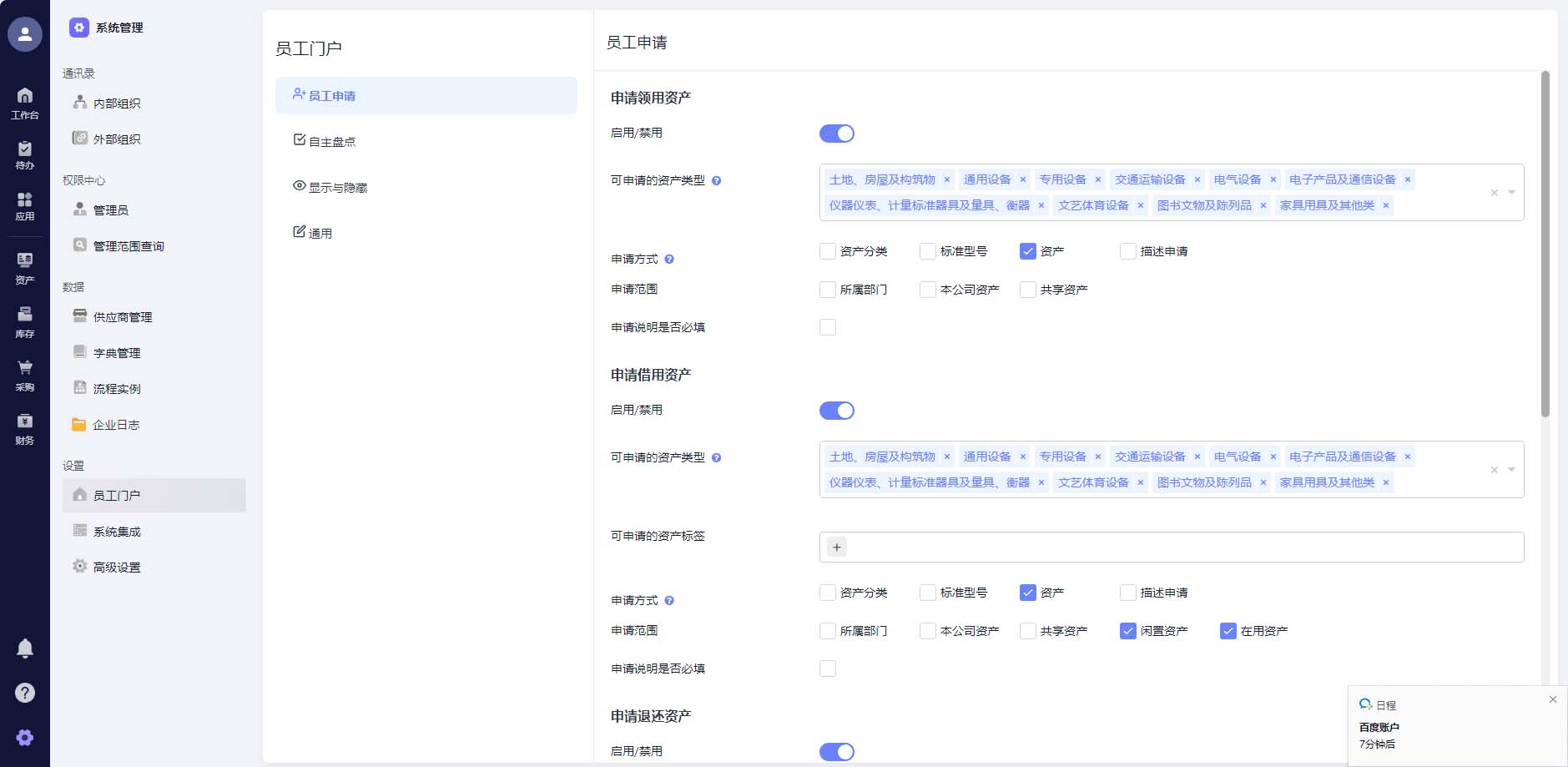Select 员工门户 settings item

pos(154,496)
